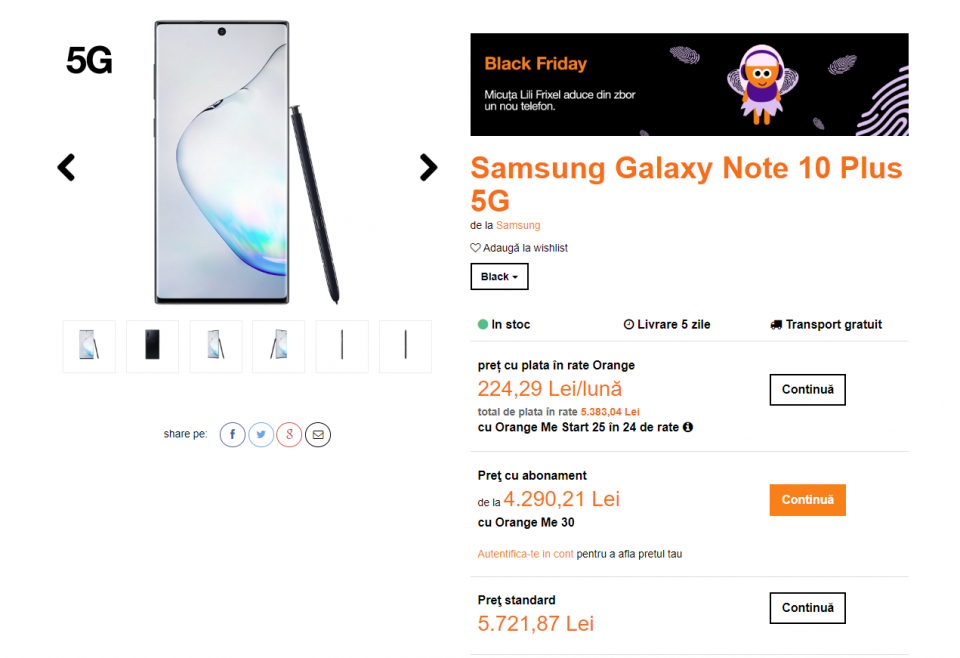Select the last S Pen thumbnail
The width and height of the screenshot is (960, 658).
click(x=405, y=346)
